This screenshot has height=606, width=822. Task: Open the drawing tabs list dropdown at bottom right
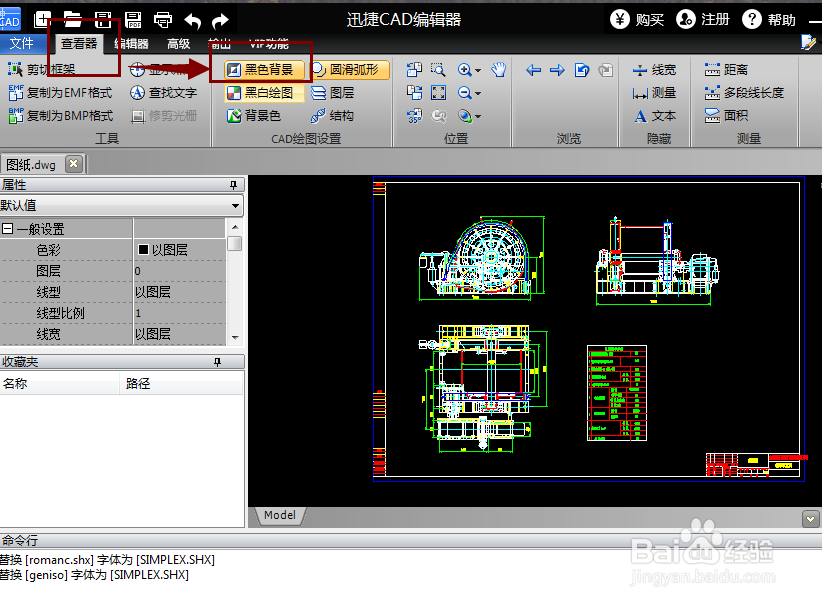[810, 519]
